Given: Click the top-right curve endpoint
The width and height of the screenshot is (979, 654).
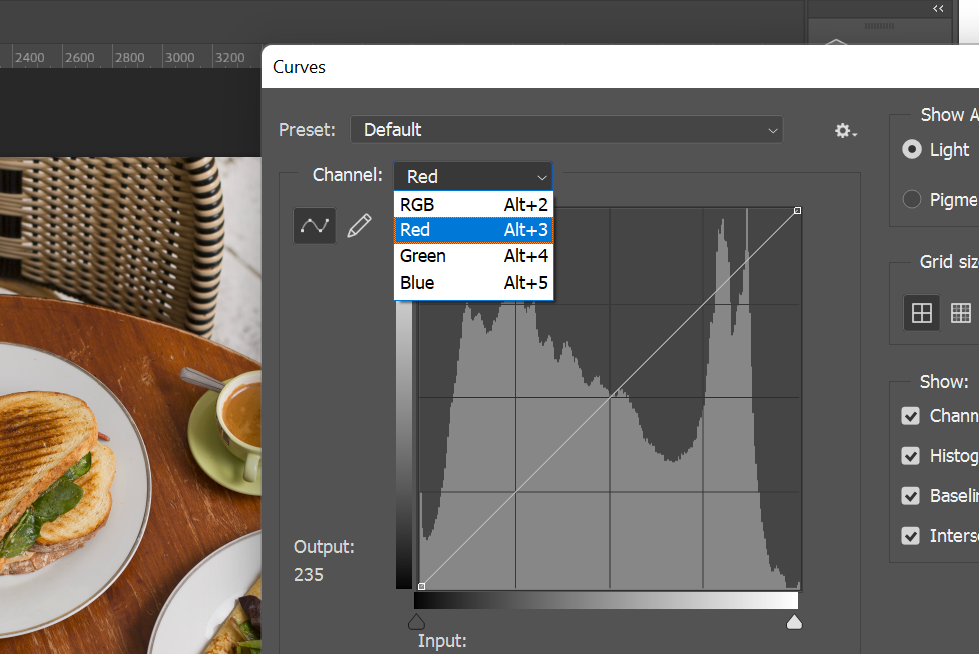Looking at the screenshot, I should [x=797, y=211].
